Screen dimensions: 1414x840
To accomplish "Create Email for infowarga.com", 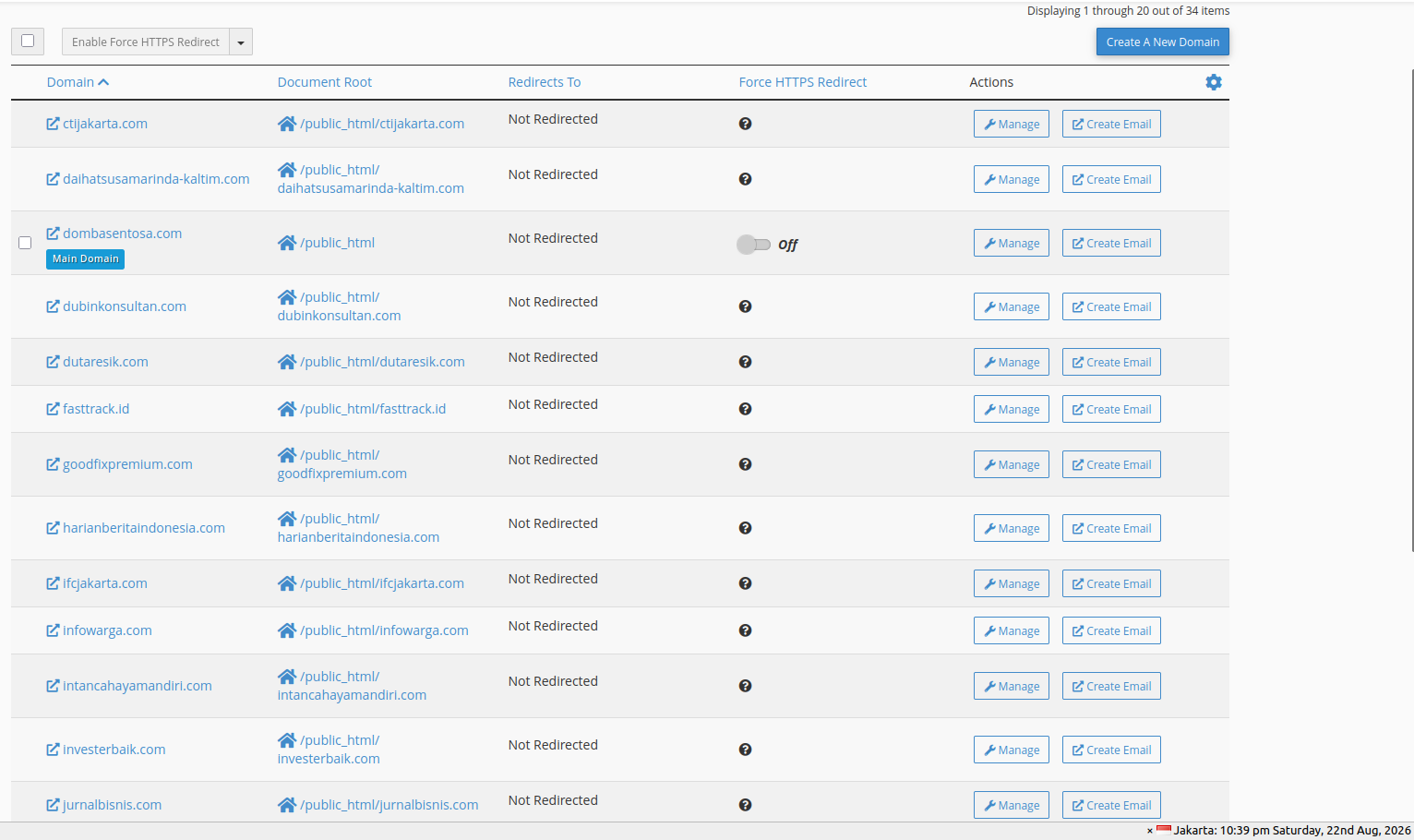I will [1111, 630].
